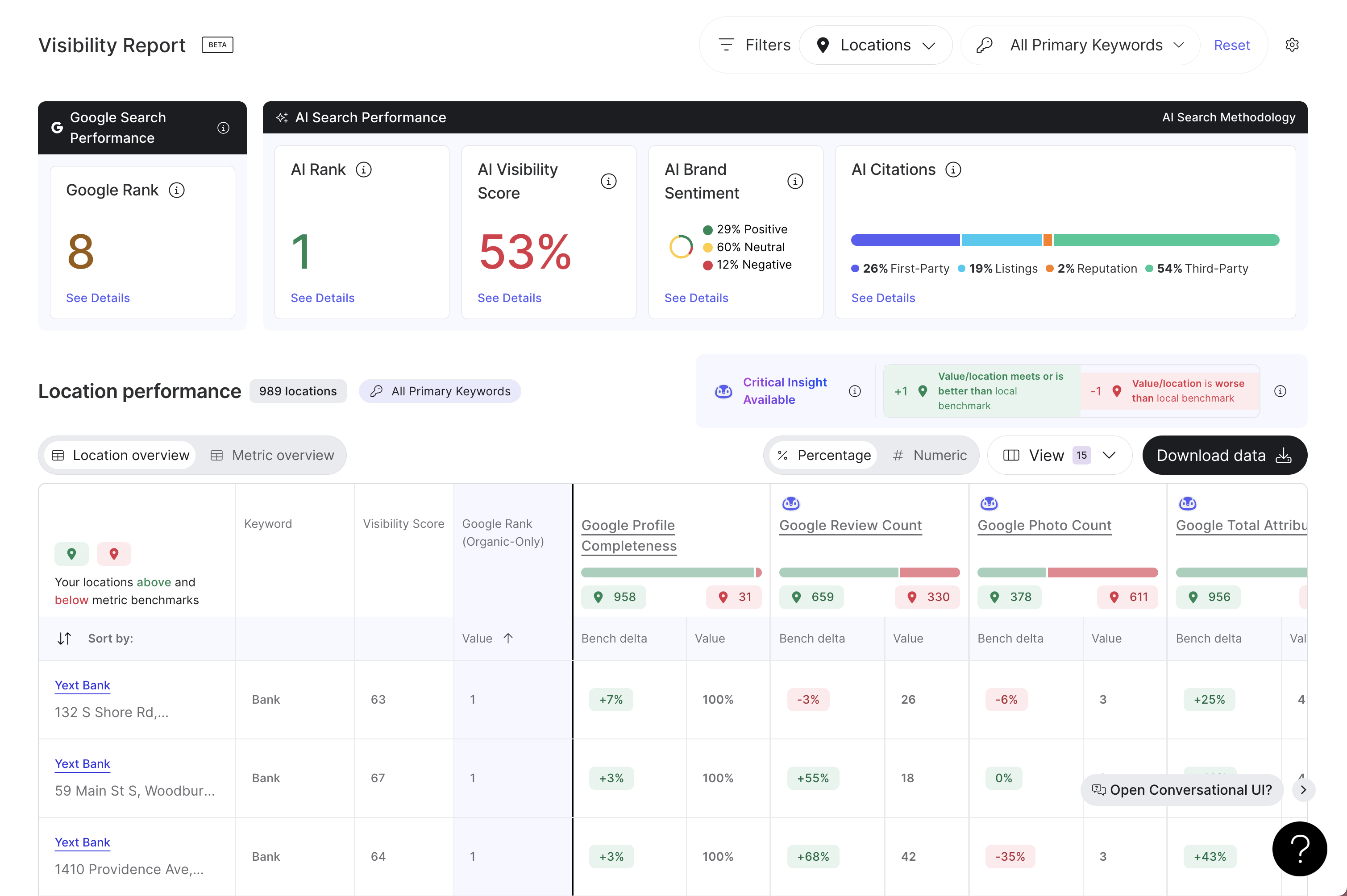Click insight robot icon above Google Photo Count

click(x=989, y=503)
